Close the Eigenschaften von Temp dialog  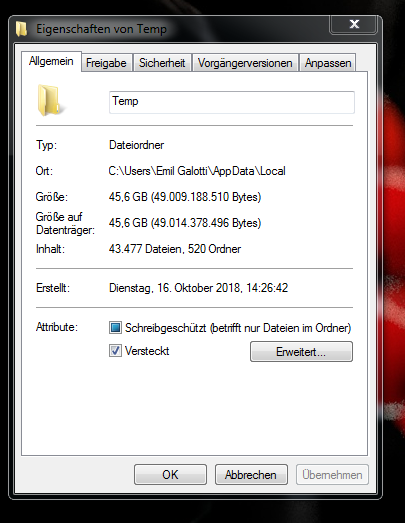click(x=354, y=24)
